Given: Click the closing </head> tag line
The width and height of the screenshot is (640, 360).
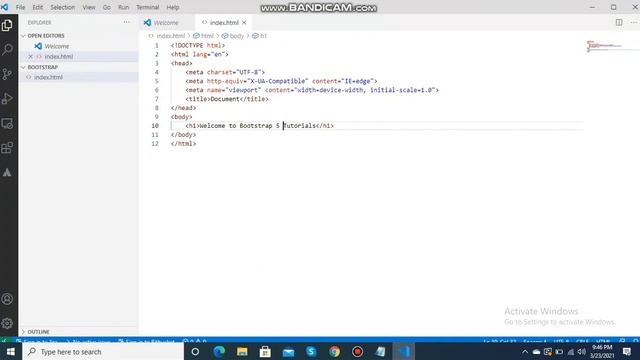Looking at the screenshot, I should (x=183, y=108).
